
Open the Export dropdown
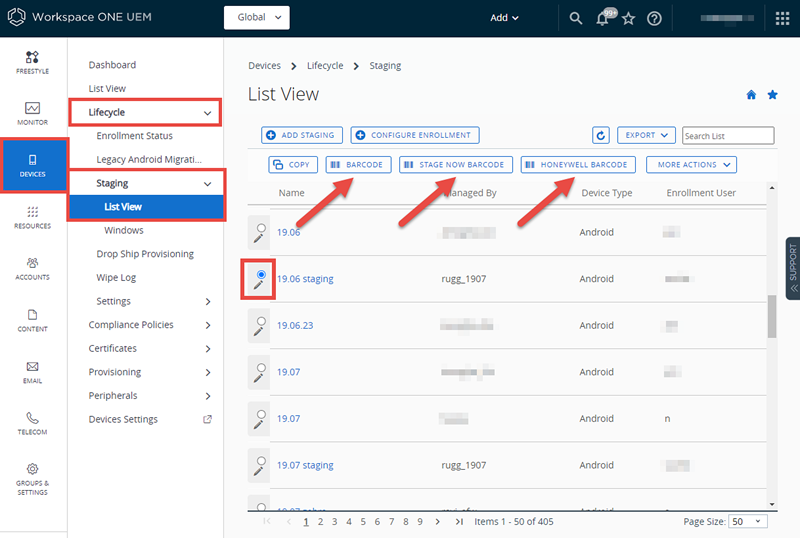[646, 135]
